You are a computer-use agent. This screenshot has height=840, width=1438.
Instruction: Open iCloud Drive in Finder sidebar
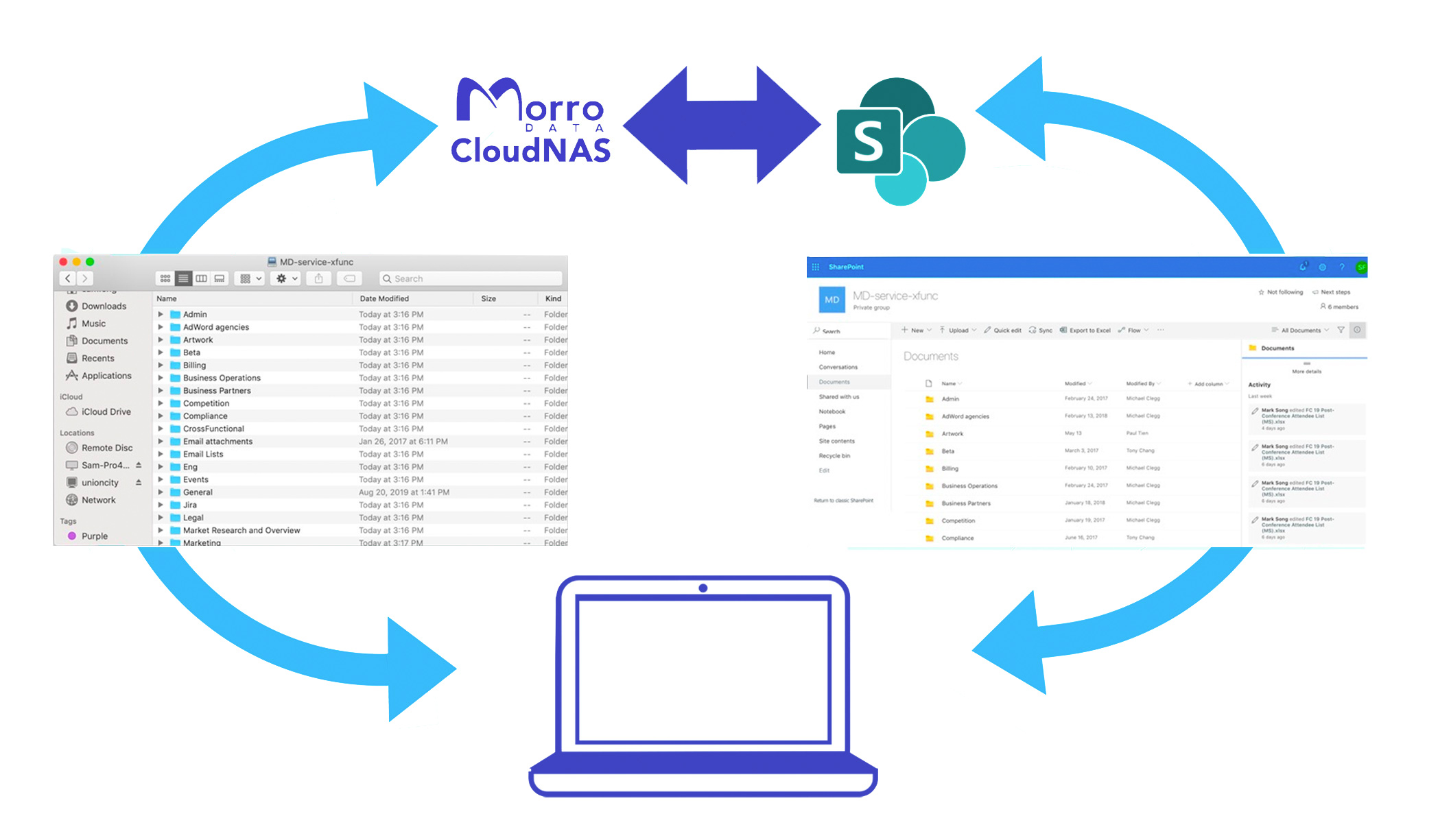(98, 411)
